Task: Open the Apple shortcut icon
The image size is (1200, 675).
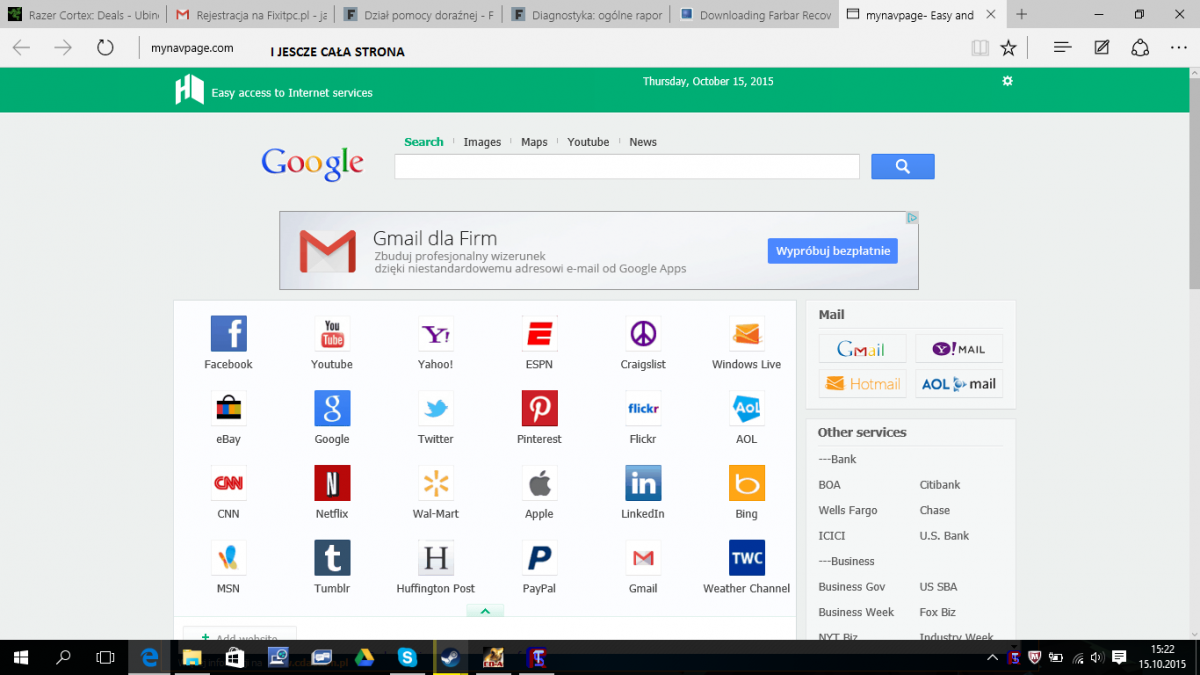Action: coord(539,483)
